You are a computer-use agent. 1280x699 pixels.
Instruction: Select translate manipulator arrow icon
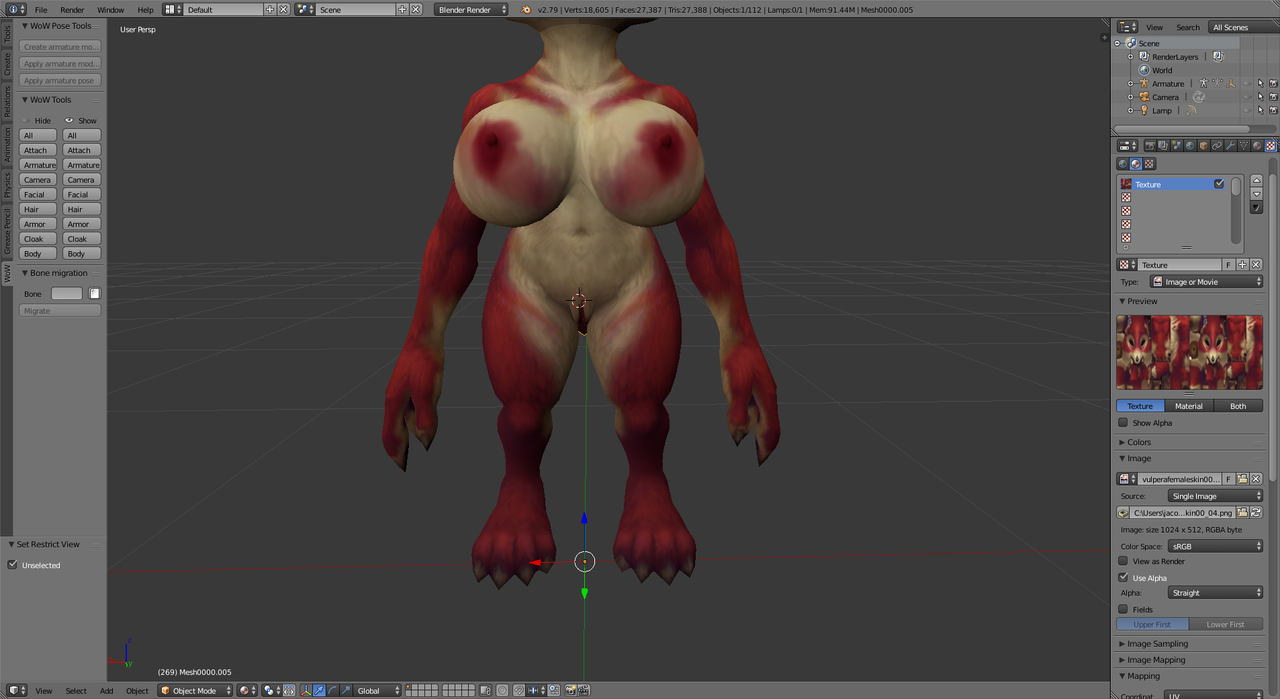319,691
